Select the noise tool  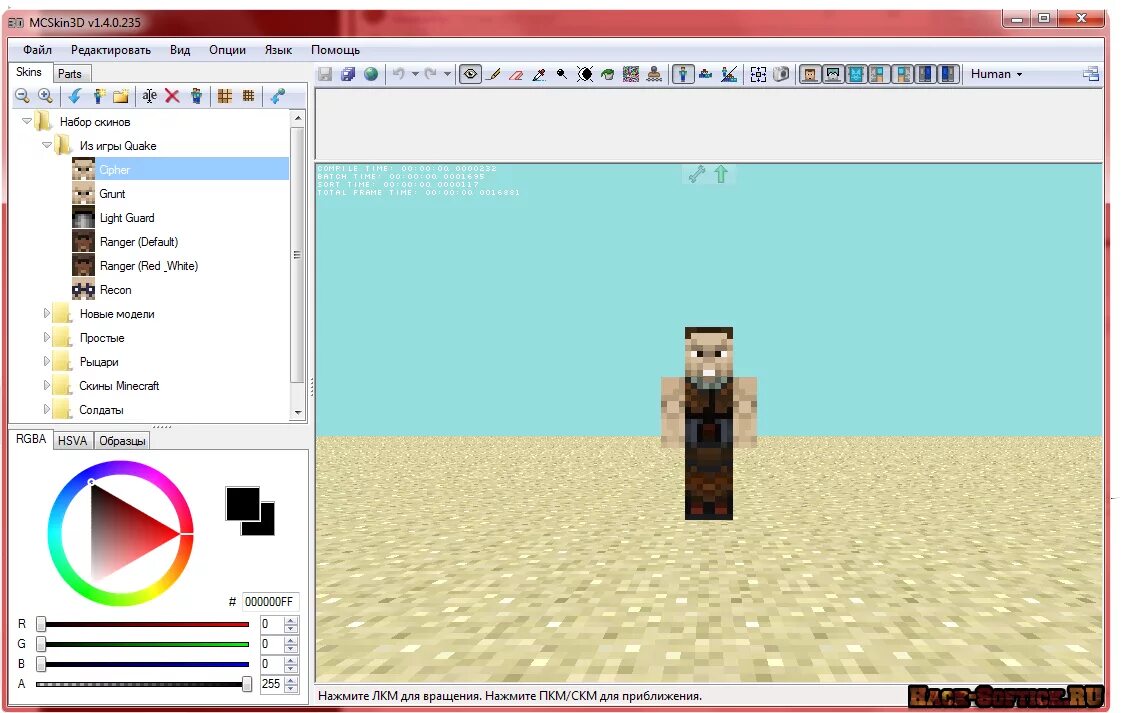click(x=631, y=74)
